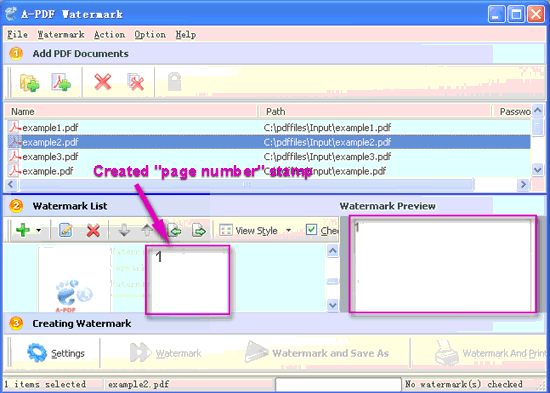Click the Import watermark icon with left green arrow

[x=175, y=231]
